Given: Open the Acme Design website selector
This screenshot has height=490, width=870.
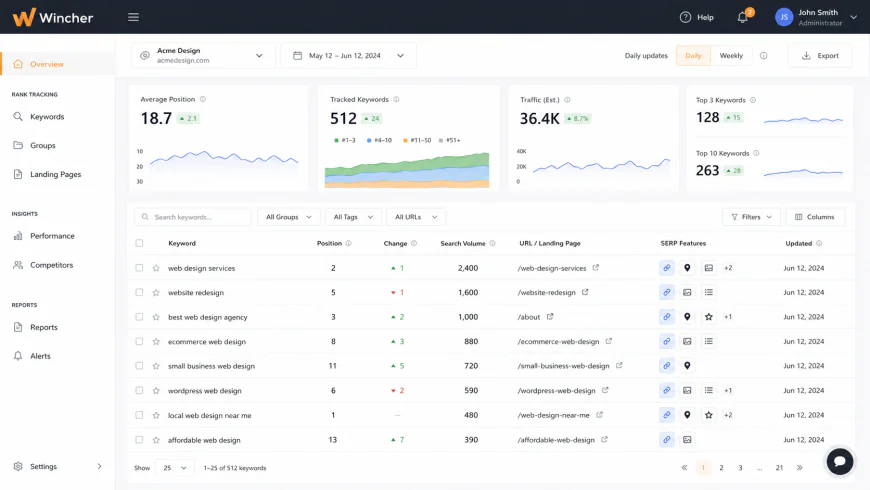Looking at the screenshot, I should (203, 55).
